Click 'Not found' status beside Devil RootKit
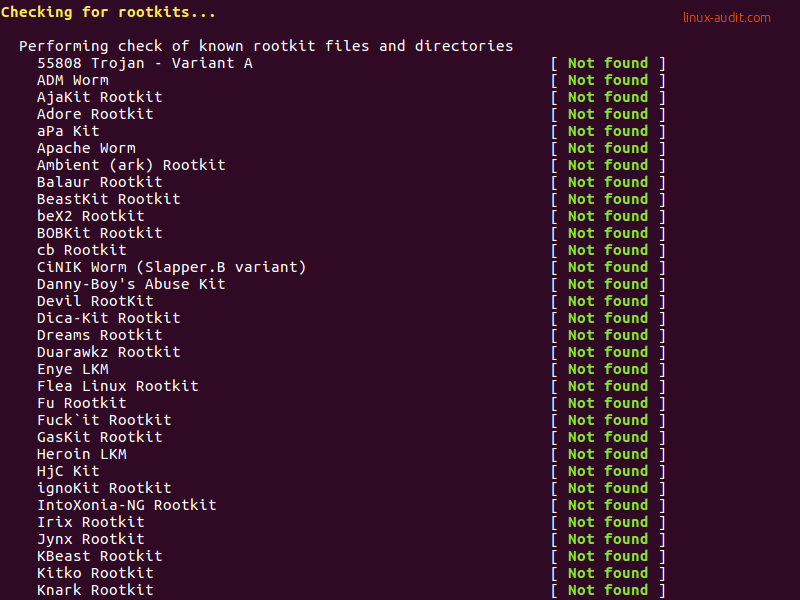Image resolution: width=800 pixels, height=600 pixels. tap(608, 301)
